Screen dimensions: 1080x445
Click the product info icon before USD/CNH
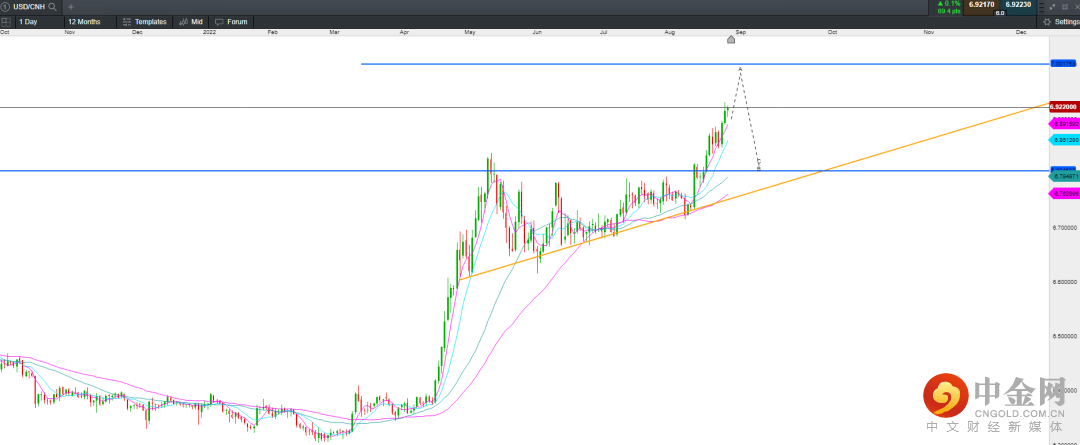pos(6,7)
